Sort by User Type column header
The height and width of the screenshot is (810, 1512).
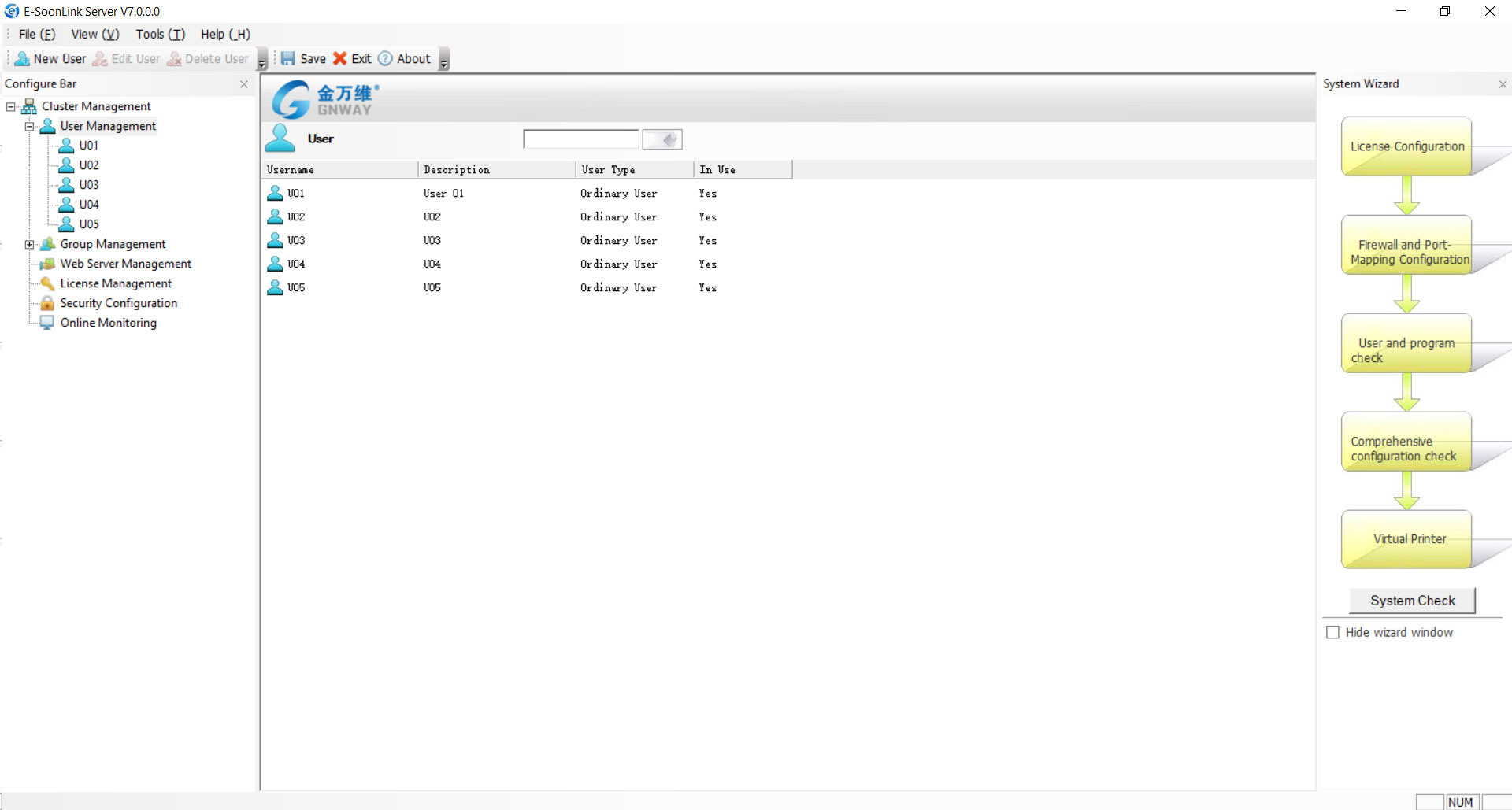(x=635, y=170)
